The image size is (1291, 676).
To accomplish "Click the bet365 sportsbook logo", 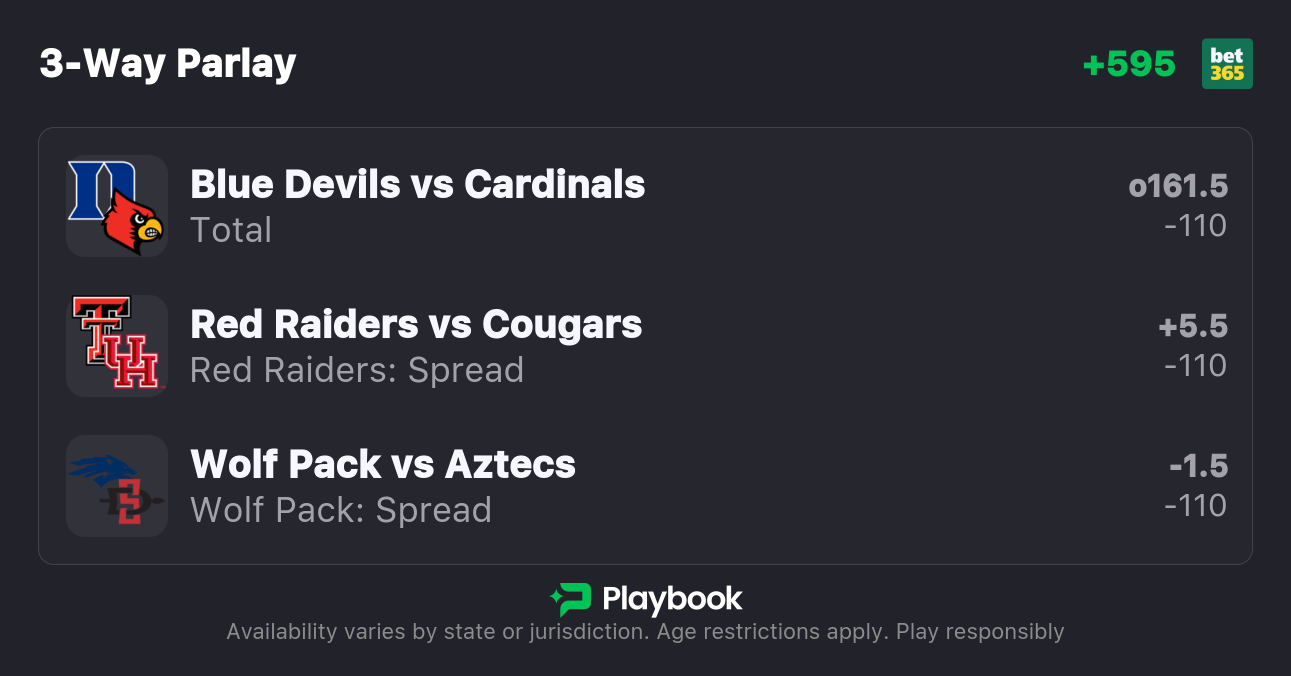I will click(x=1227, y=64).
